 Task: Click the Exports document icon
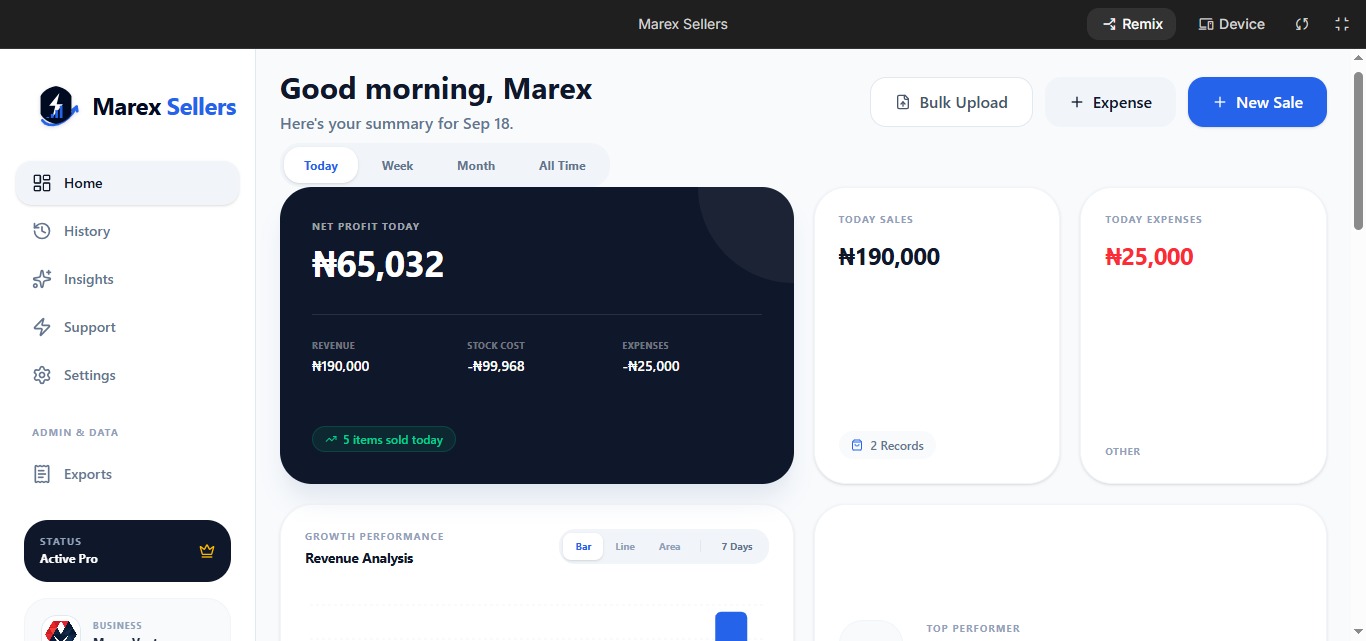point(42,474)
